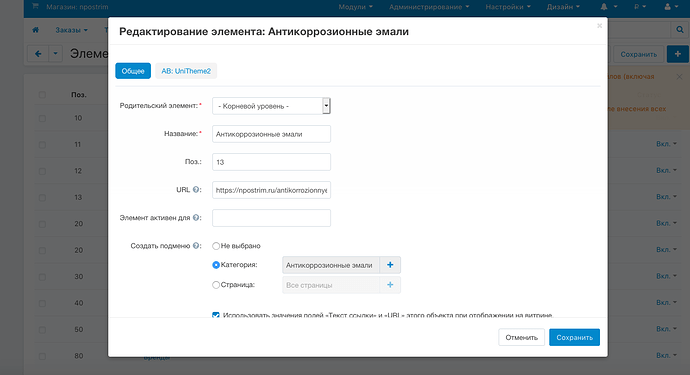Viewport: 690px width, 375px height.
Task: Open the Настройки menu
Action: click(x=508, y=7)
